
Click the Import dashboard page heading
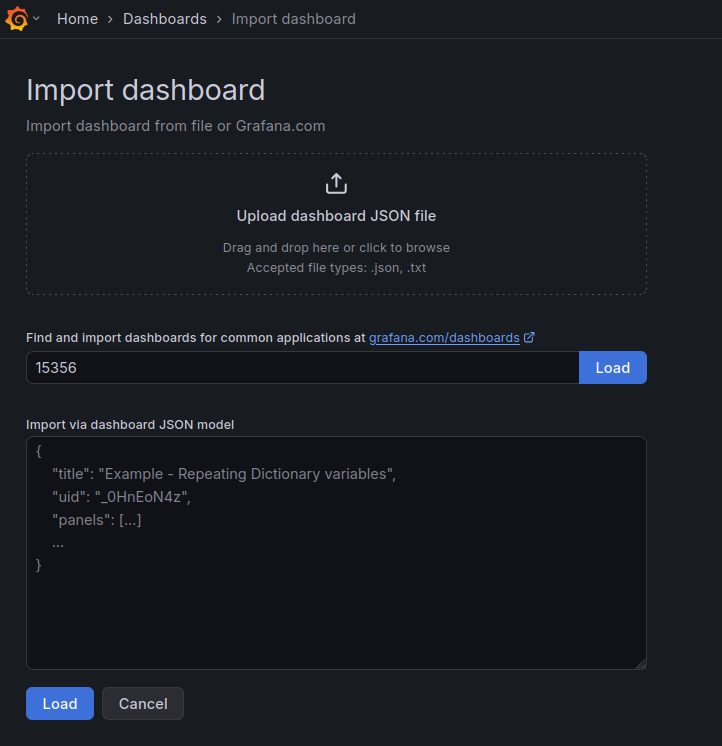(145, 90)
